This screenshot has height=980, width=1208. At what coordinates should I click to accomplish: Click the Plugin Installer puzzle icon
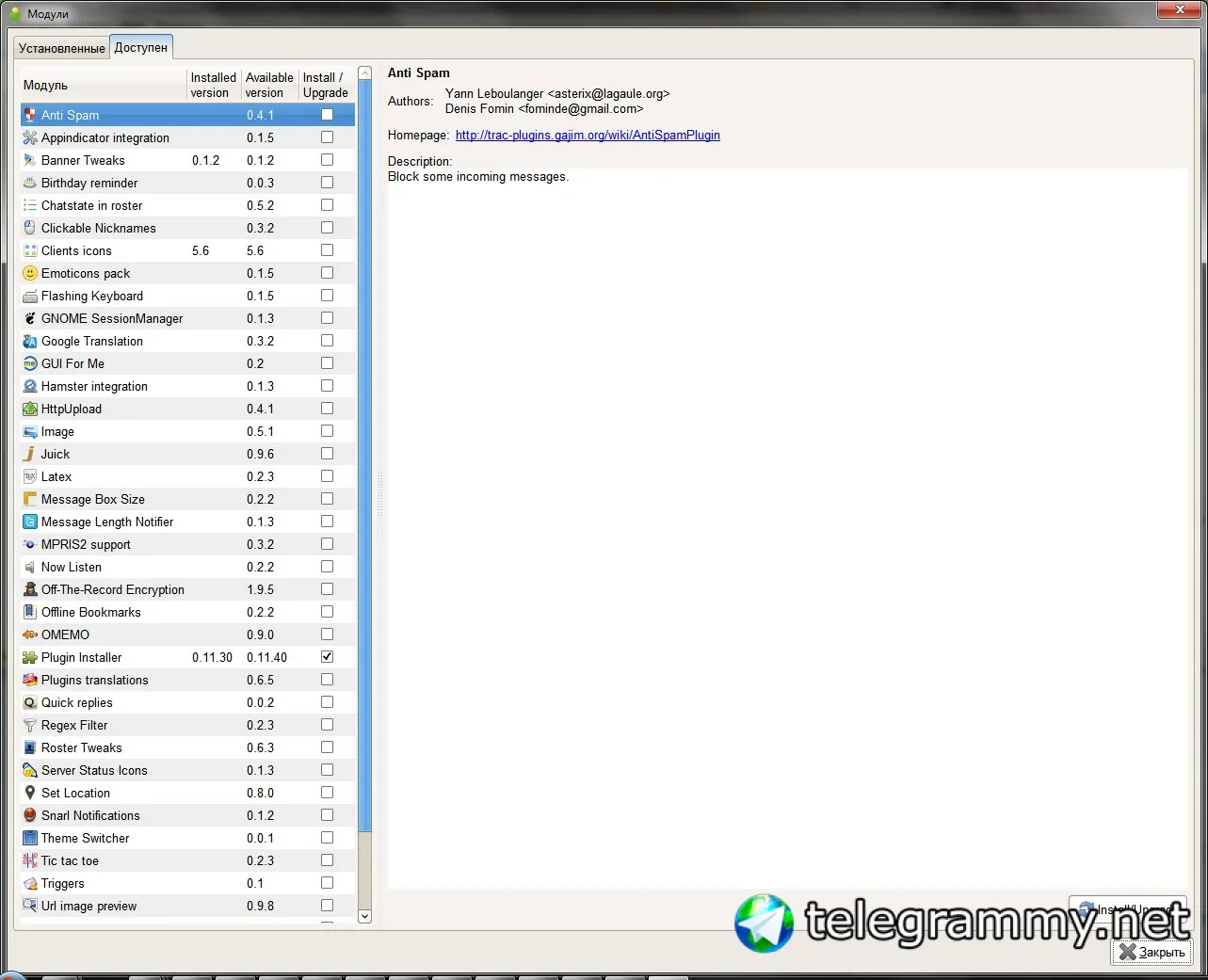(x=30, y=657)
